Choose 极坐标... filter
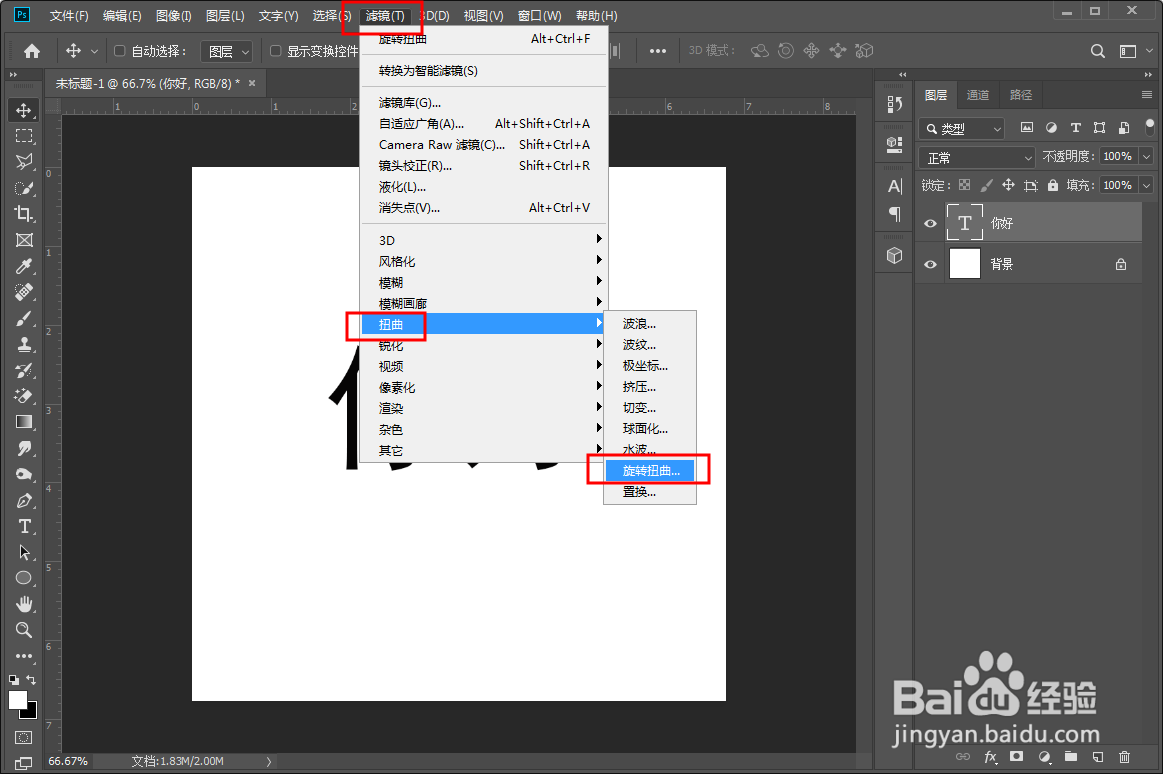The width and height of the screenshot is (1163, 774). tap(650, 366)
